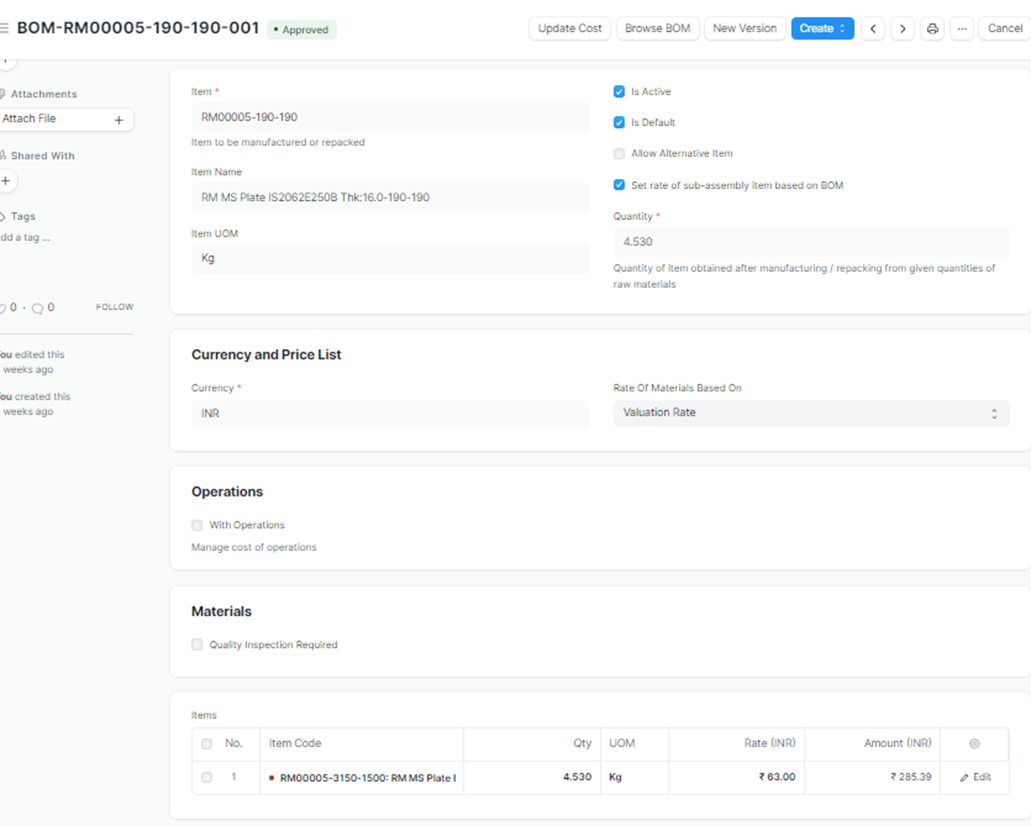Click the print icon in header
1031x826 pixels.
point(932,29)
